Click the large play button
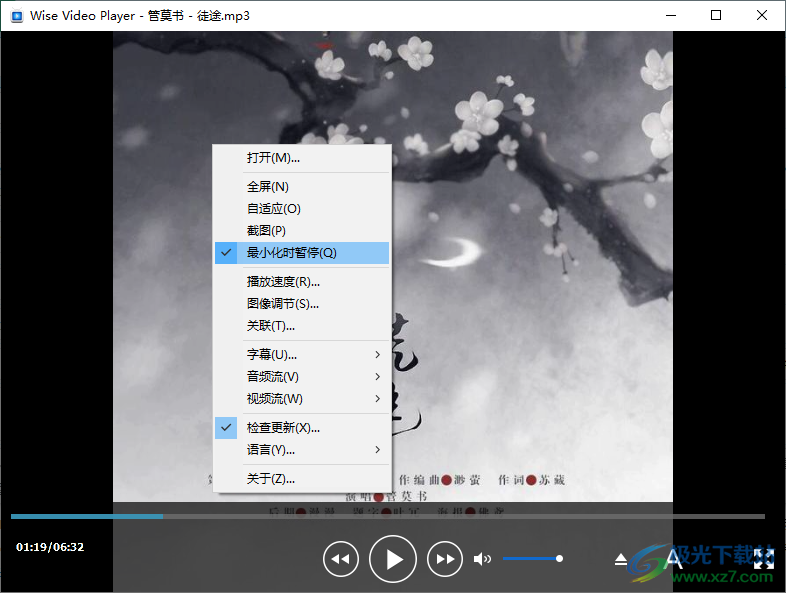The height and width of the screenshot is (593, 786). 392,559
